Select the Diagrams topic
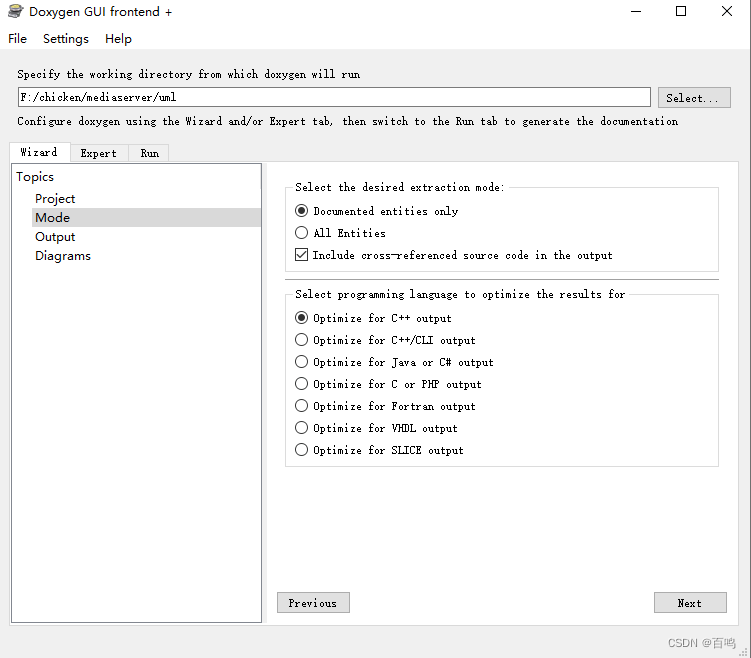751x658 pixels. 63,256
